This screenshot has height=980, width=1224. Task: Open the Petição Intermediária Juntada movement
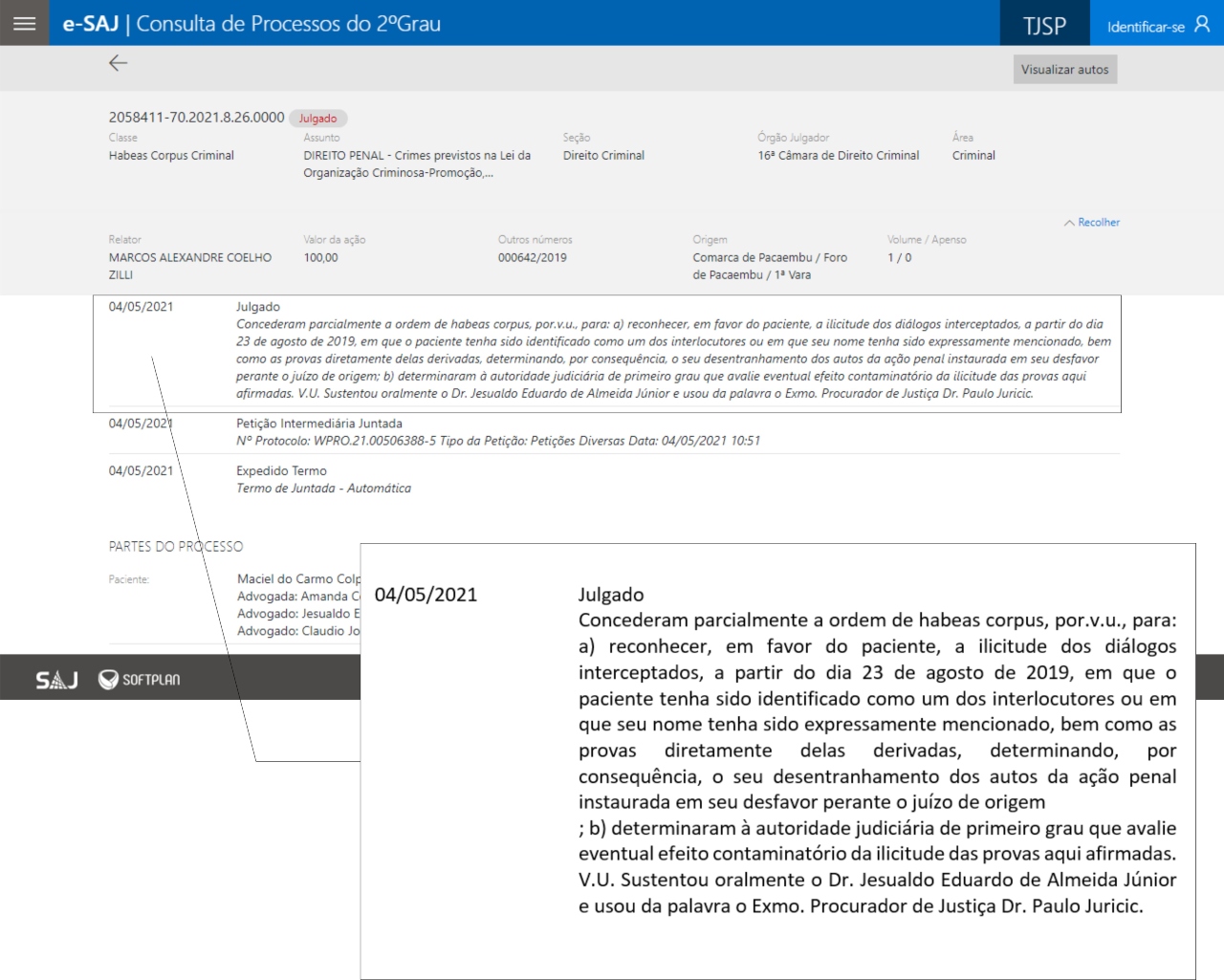318,424
